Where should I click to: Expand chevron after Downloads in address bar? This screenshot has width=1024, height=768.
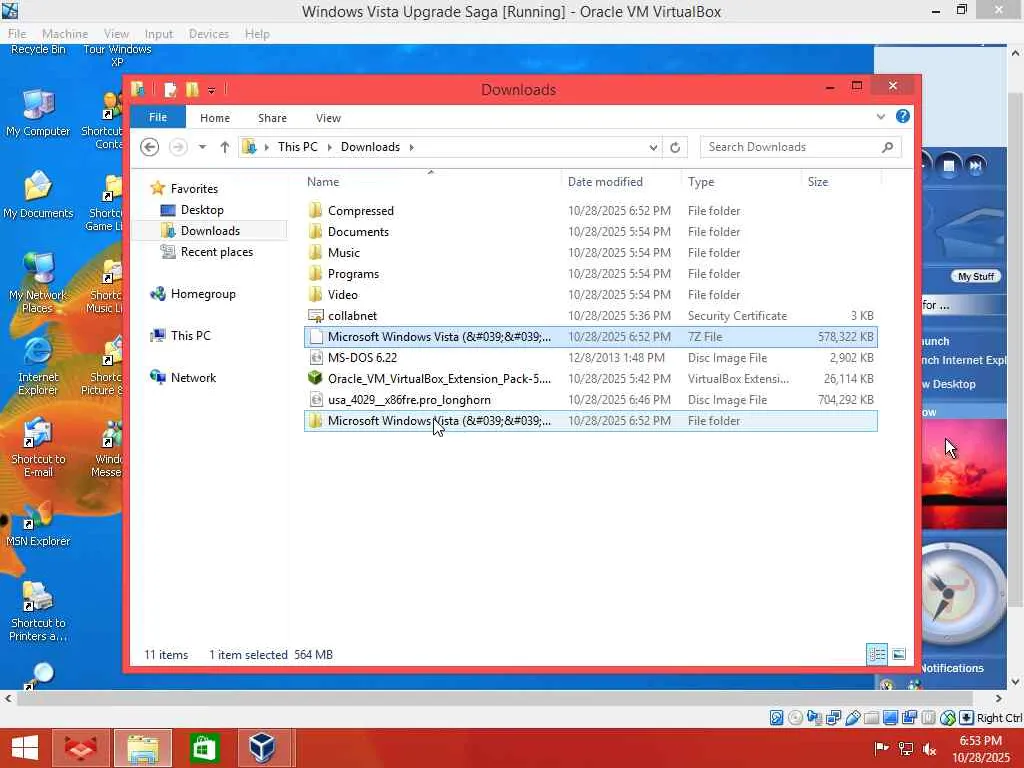[411, 147]
